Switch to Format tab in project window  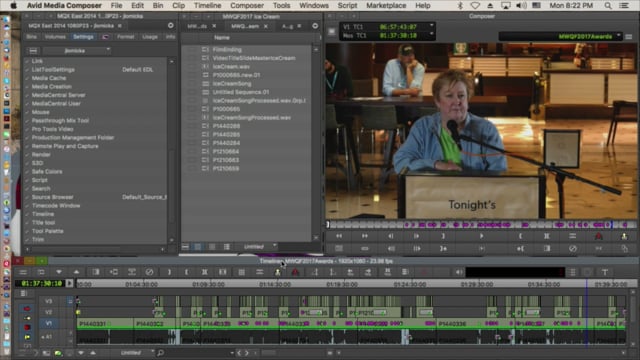(x=125, y=37)
